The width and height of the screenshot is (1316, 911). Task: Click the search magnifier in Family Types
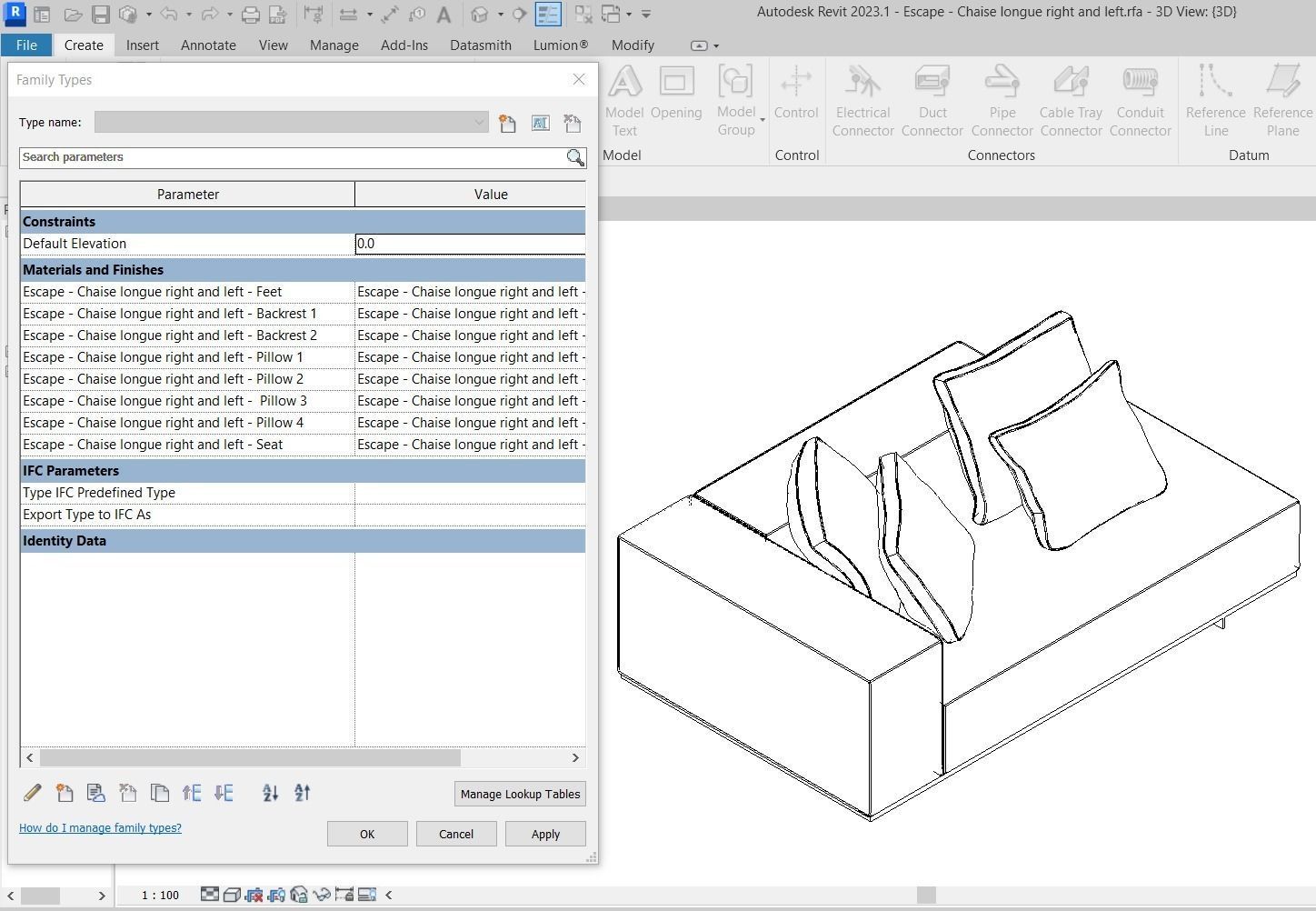(575, 157)
